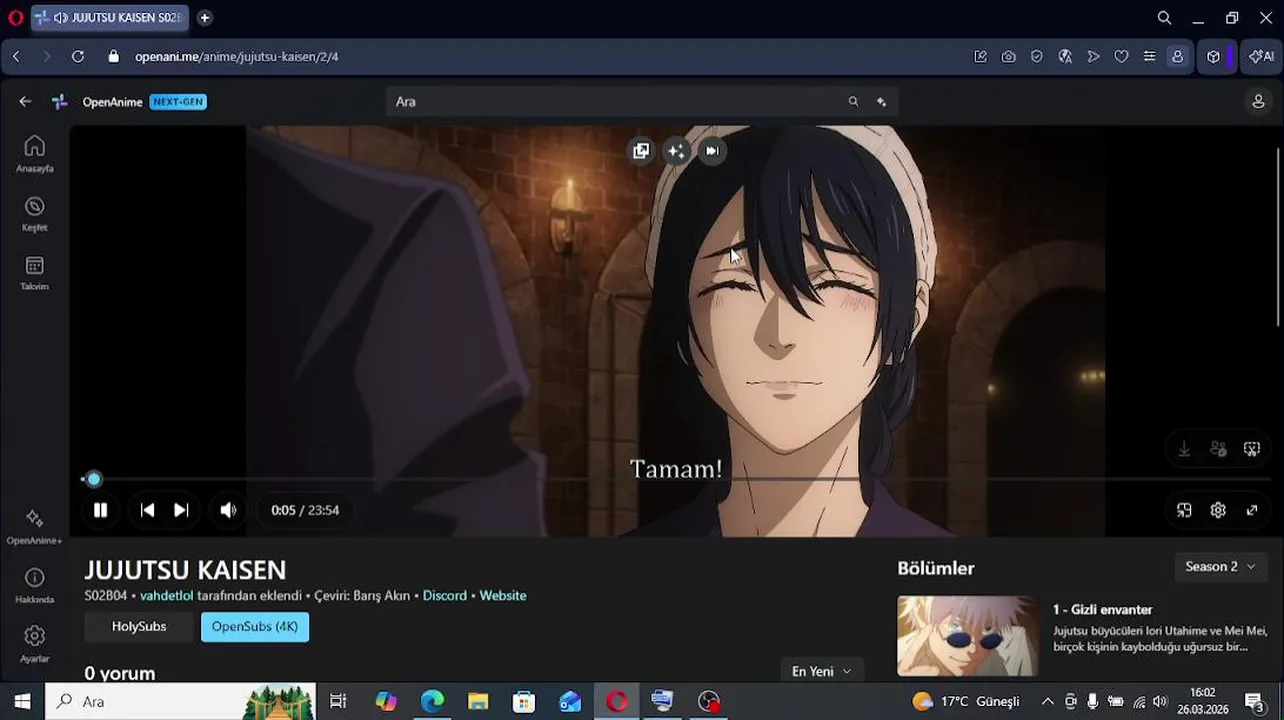Open vahdetlol uploader profile

click(167, 596)
